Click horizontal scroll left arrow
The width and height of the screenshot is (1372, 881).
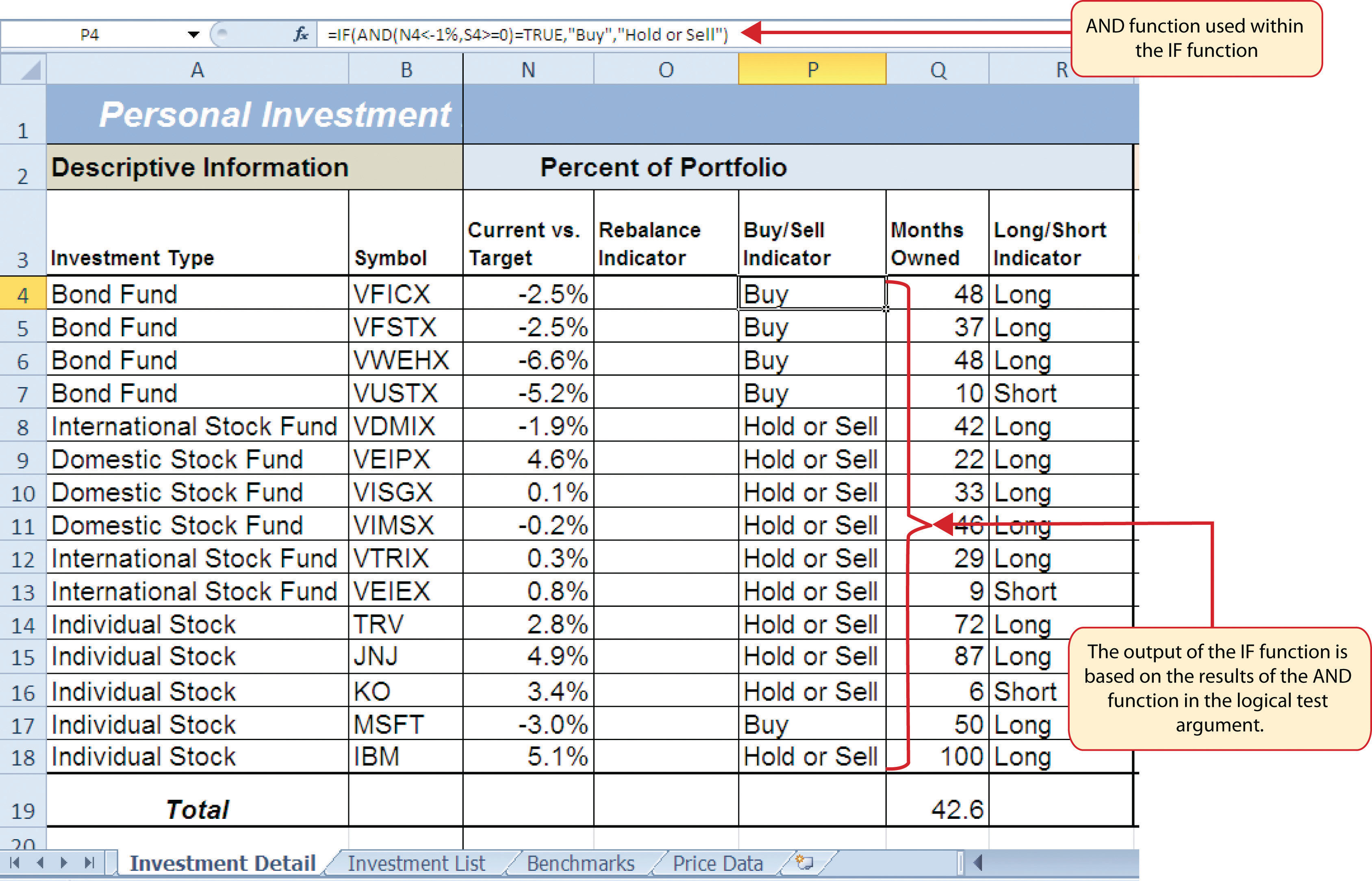978,863
